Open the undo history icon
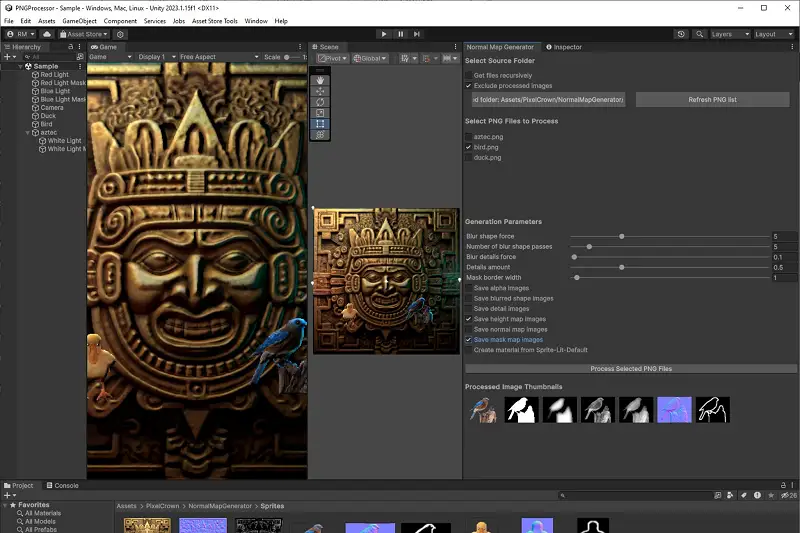Image resolution: width=800 pixels, height=533 pixels. pos(681,34)
